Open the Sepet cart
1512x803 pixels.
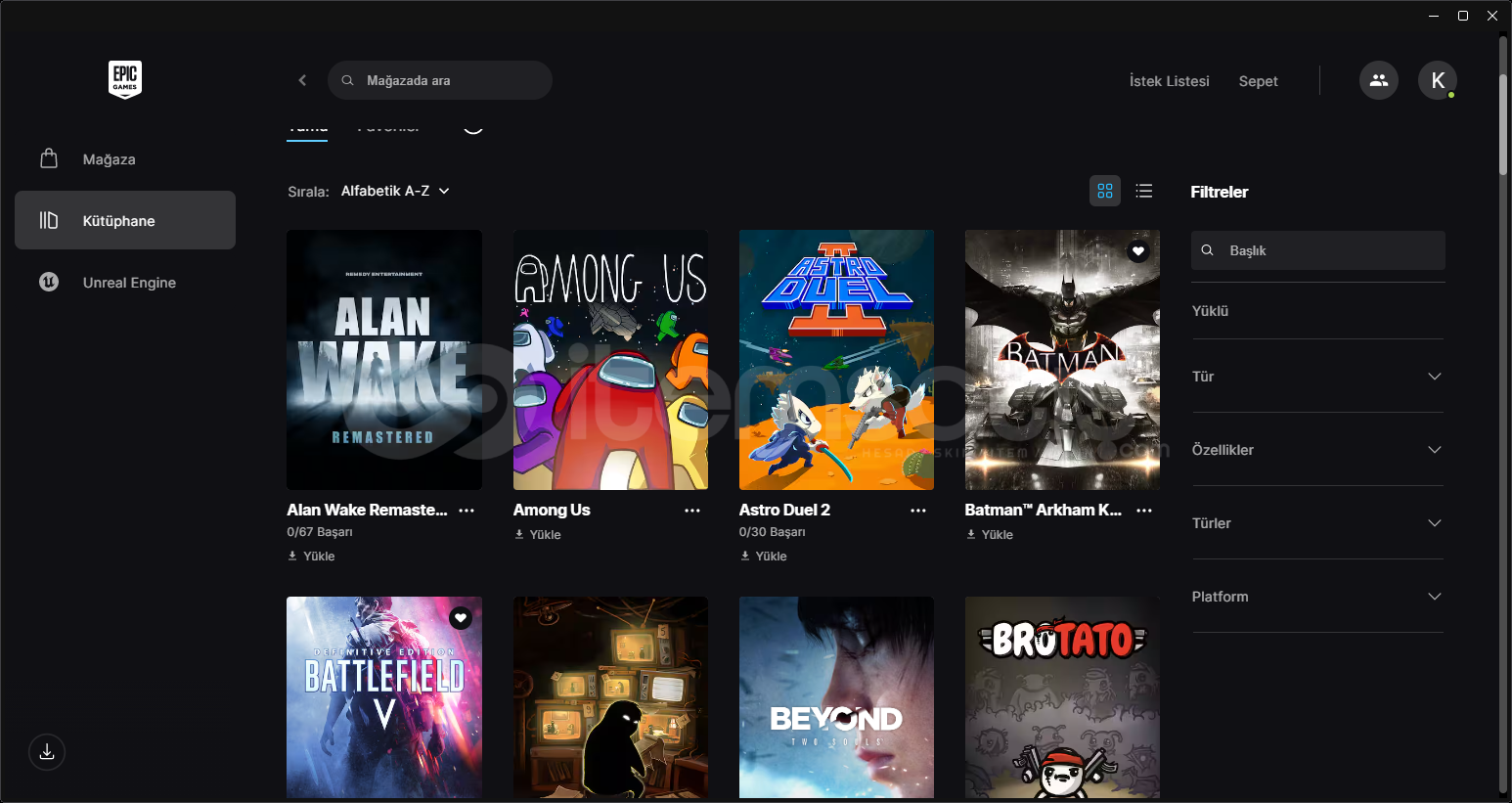[x=1258, y=81]
